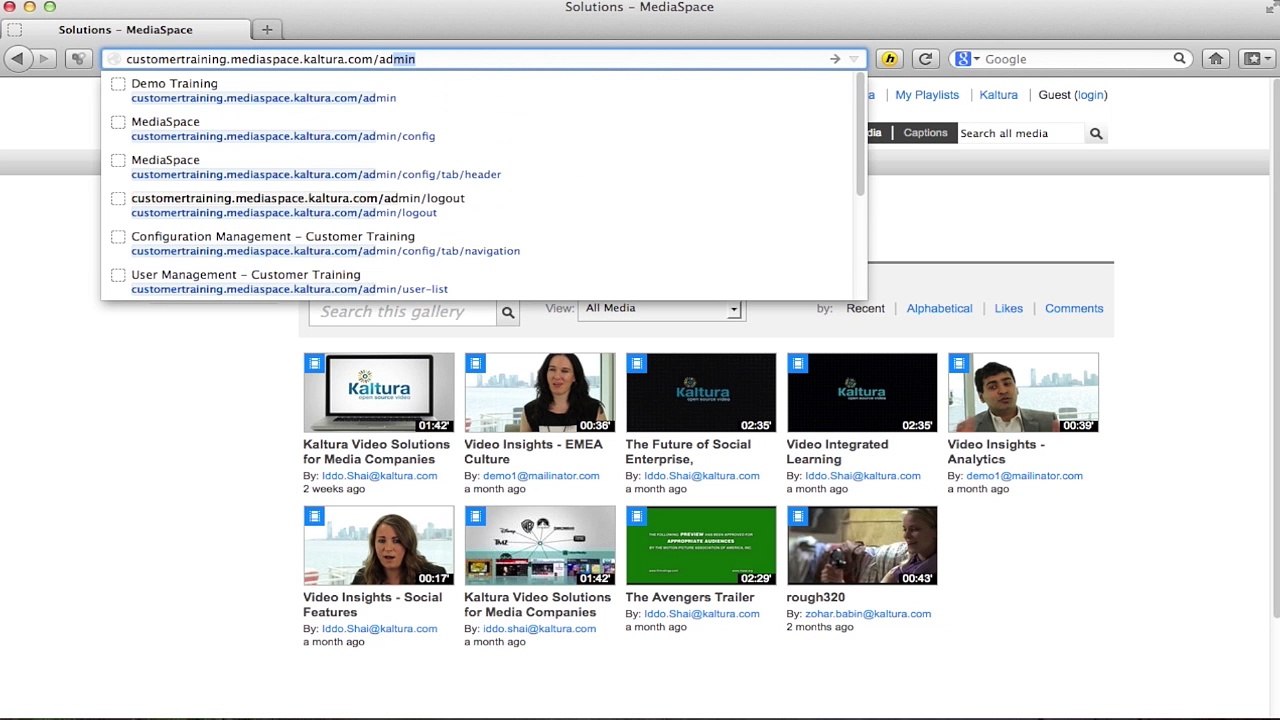This screenshot has height=720, width=1280.
Task: Open the Avengers Trailer green preview thumbnail
Action: (701, 546)
